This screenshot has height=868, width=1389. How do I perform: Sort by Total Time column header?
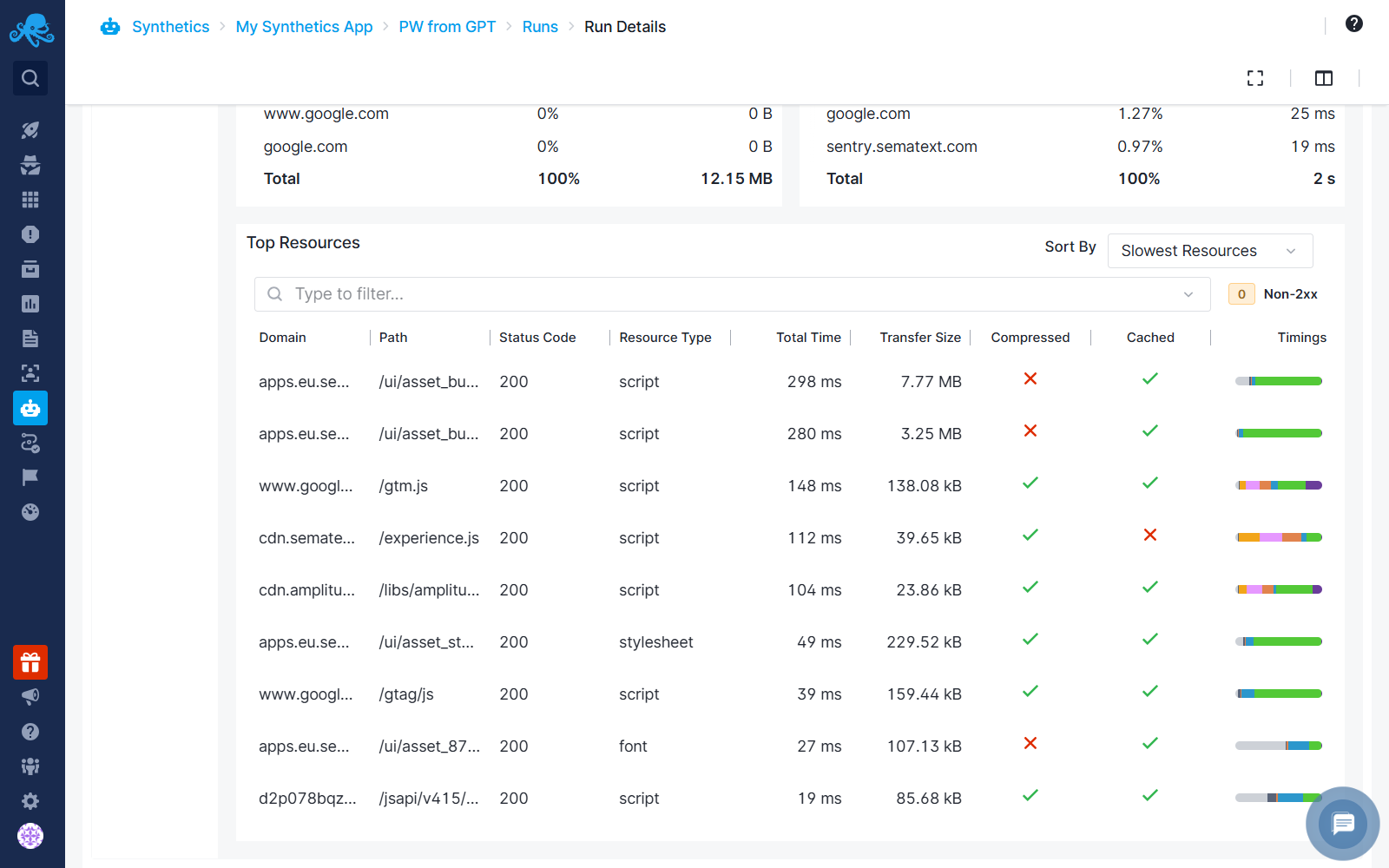(x=808, y=338)
